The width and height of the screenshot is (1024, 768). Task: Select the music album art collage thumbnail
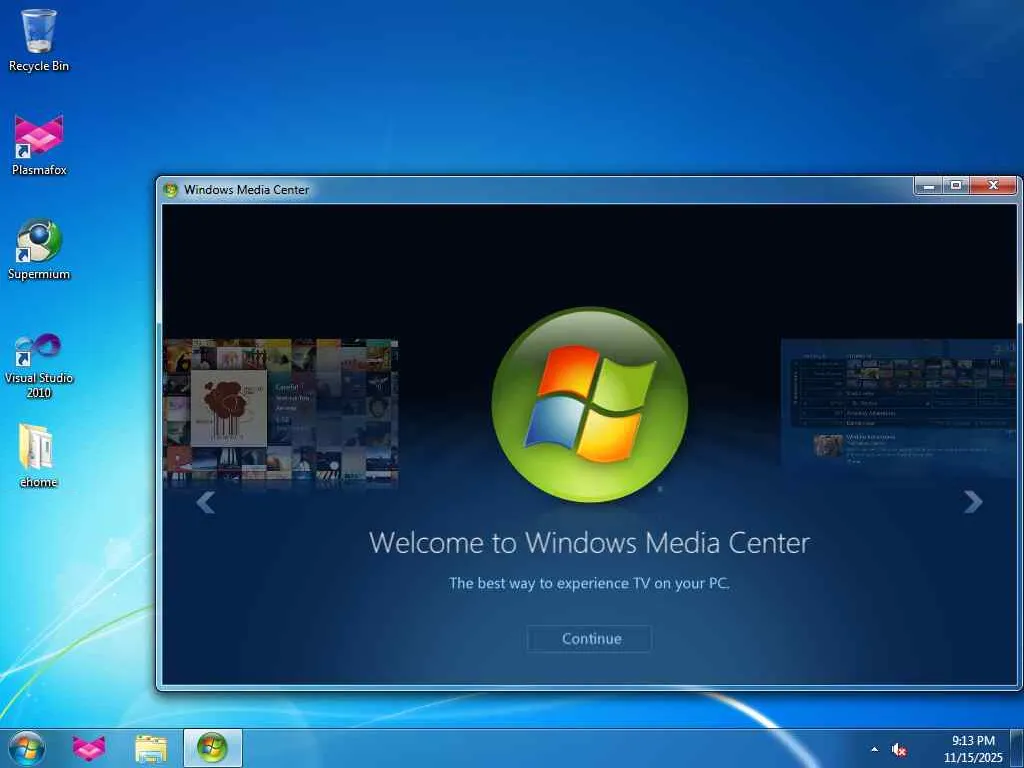coord(281,411)
